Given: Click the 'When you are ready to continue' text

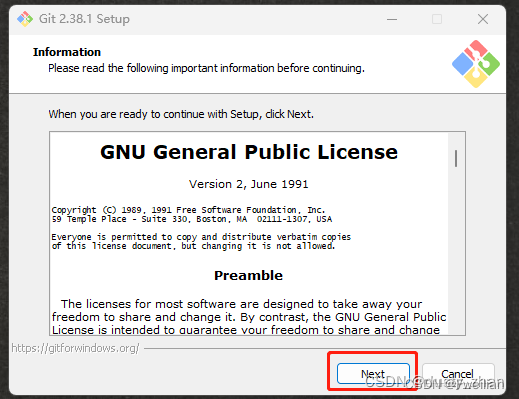Looking at the screenshot, I should (181, 114).
